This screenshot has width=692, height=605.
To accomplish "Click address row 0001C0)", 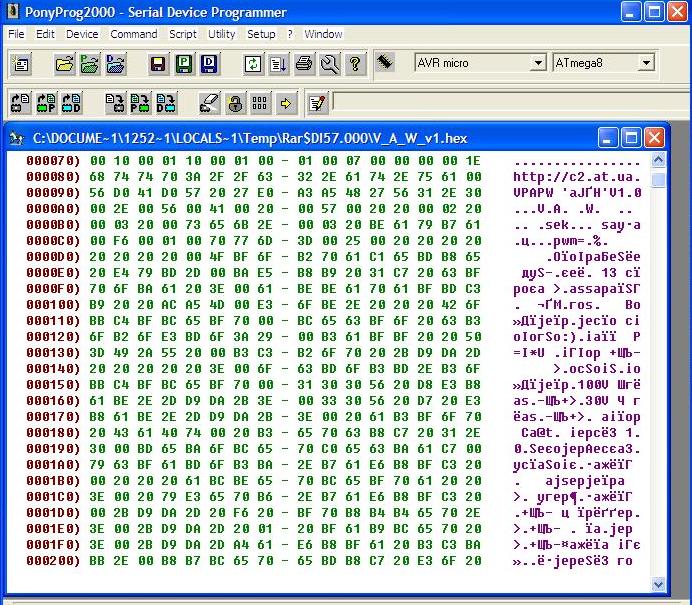I will (53, 496).
